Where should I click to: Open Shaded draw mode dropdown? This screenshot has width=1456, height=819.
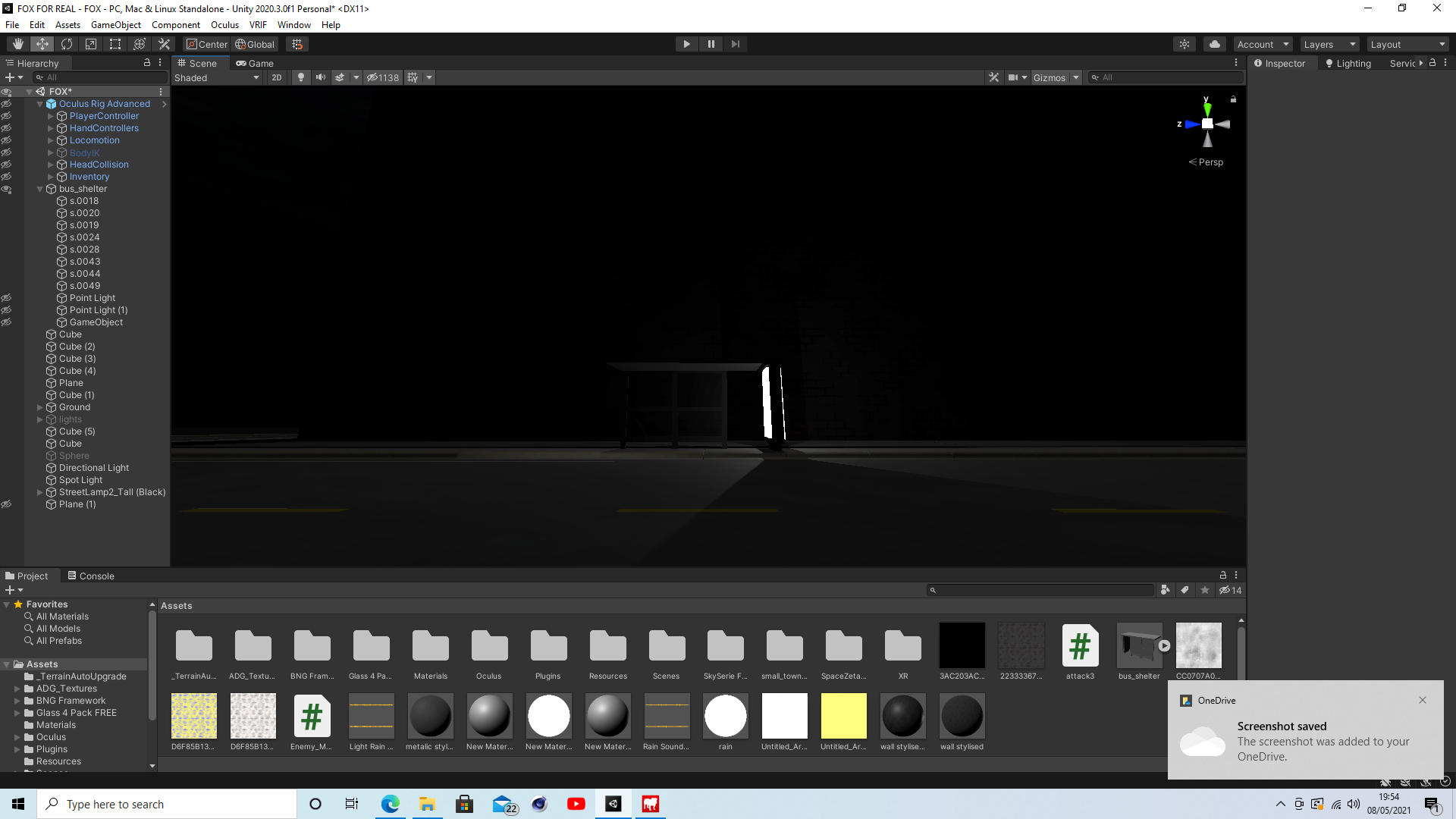click(217, 77)
